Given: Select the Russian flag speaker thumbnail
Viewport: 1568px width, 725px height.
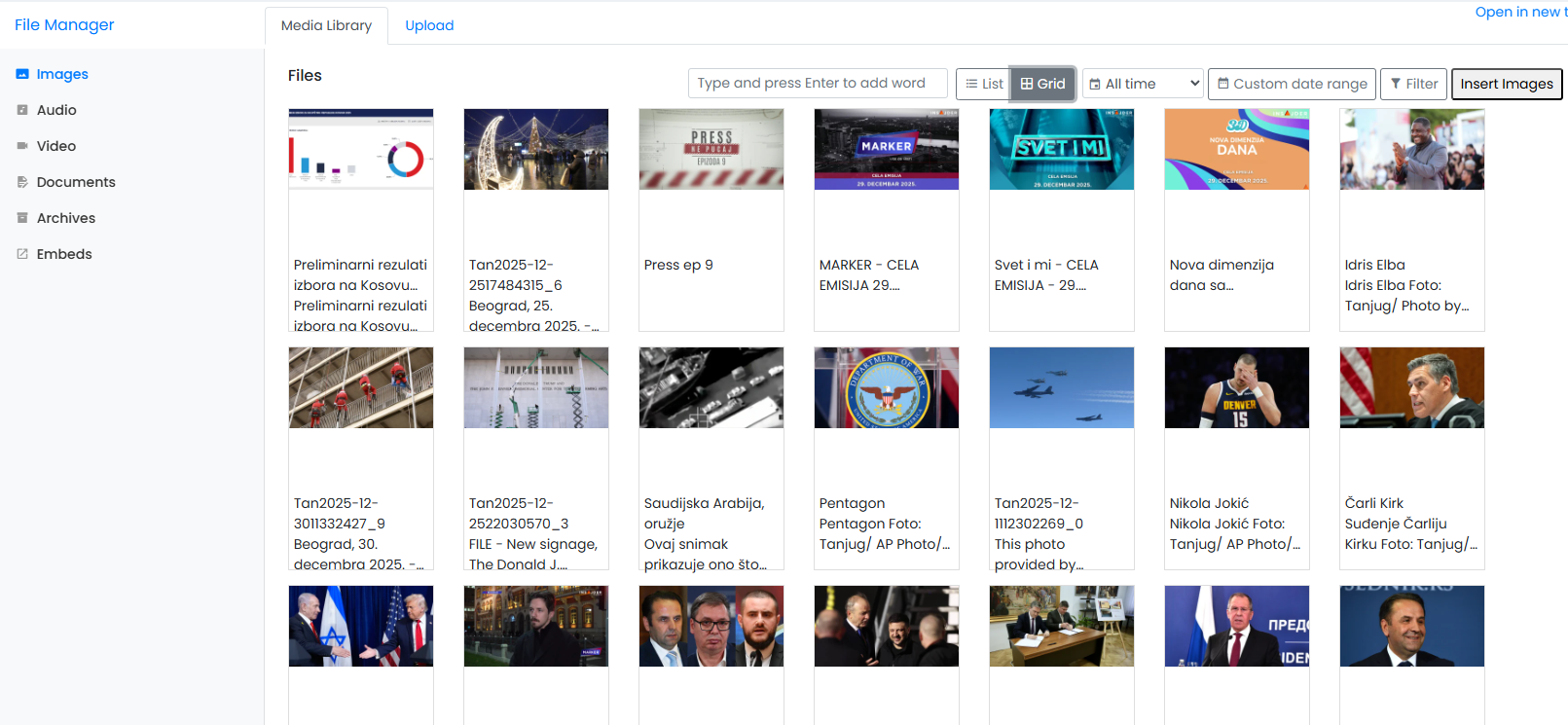Looking at the screenshot, I should click(x=1237, y=626).
